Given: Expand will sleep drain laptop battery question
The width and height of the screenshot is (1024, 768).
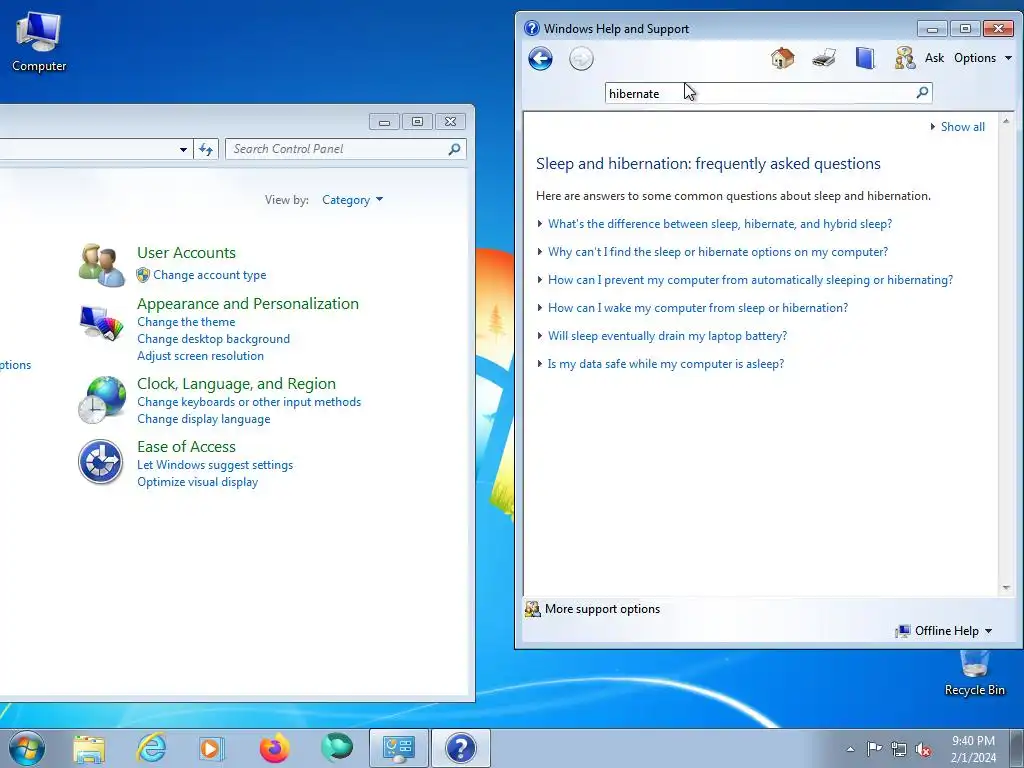Looking at the screenshot, I should 667,336.
